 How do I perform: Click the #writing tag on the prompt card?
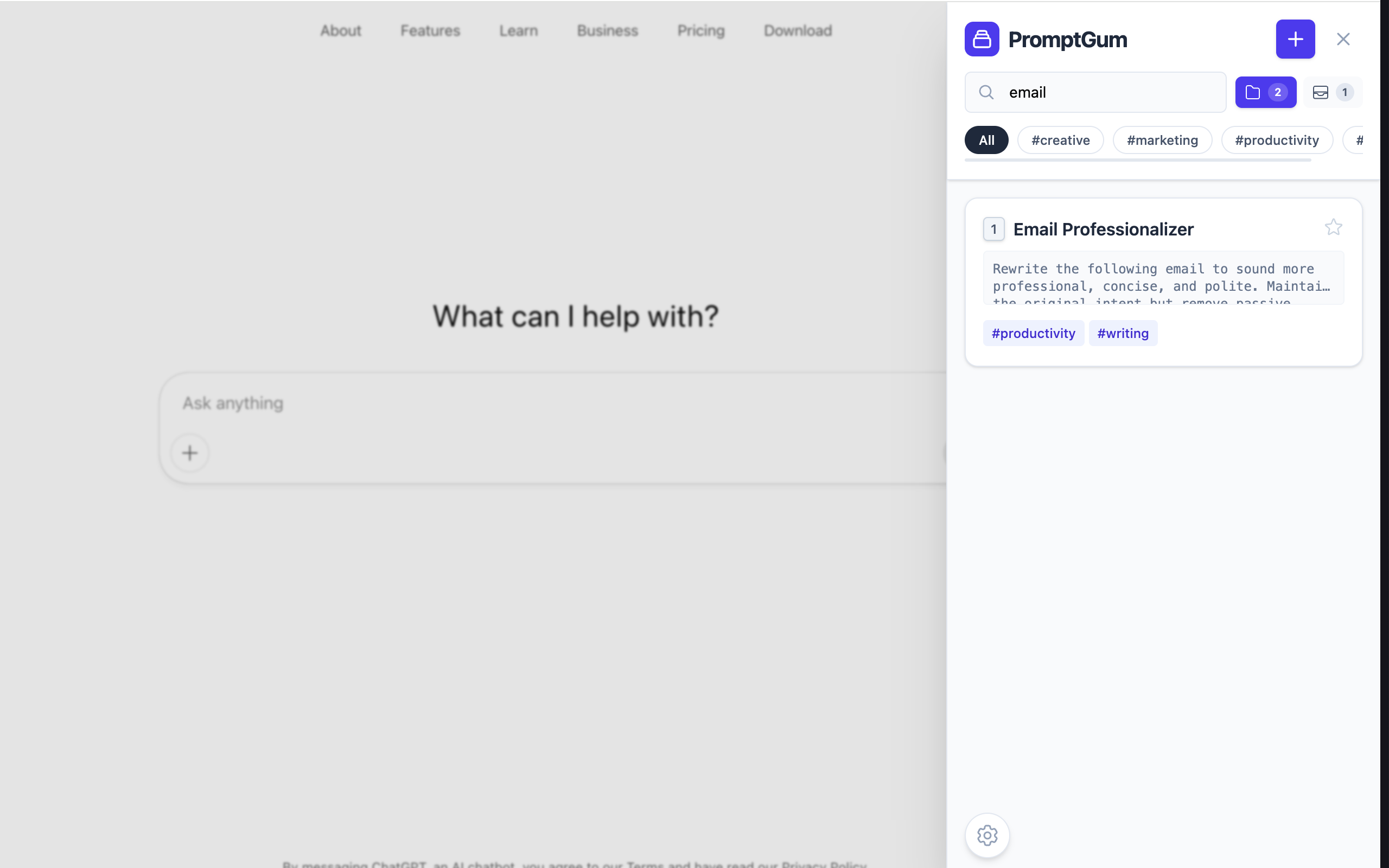pyautogui.click(x=1122, y=333)
